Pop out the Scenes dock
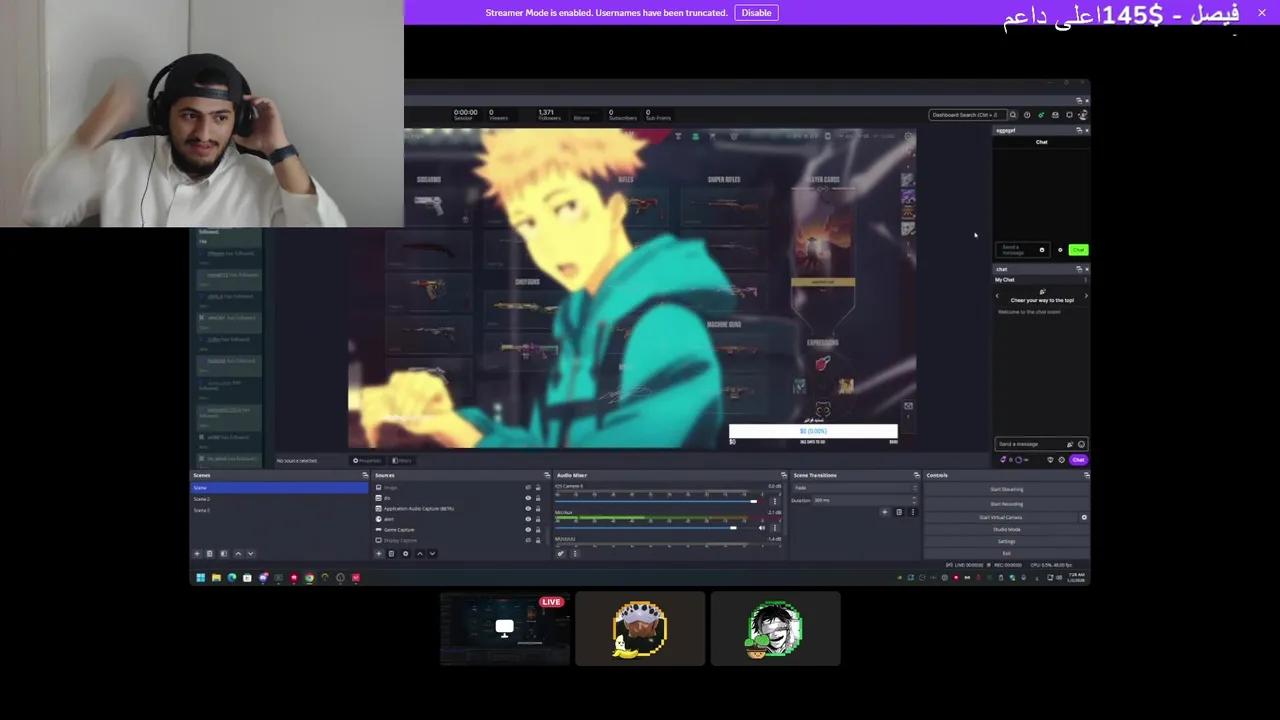This screenshot has width=1280, height=720. click(x=365, y=475)
